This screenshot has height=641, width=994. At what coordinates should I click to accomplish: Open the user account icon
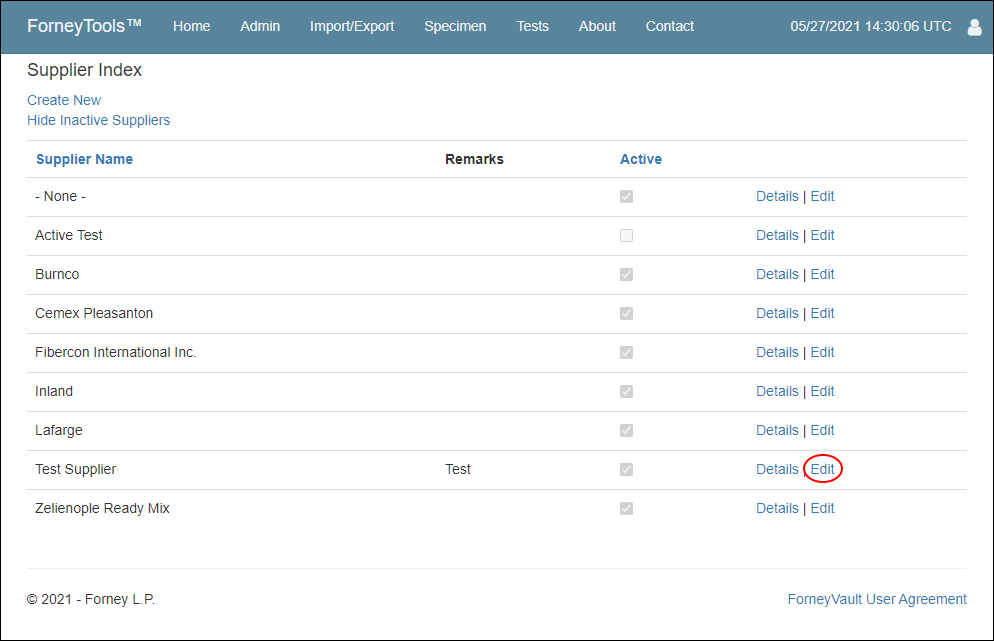point(974,27)
